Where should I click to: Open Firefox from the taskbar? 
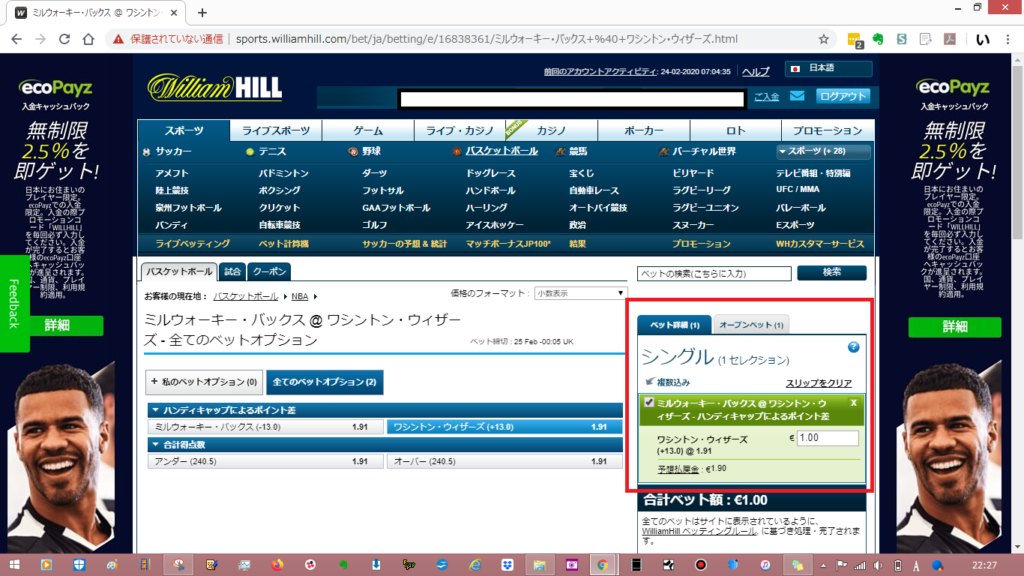coord(278,565)
